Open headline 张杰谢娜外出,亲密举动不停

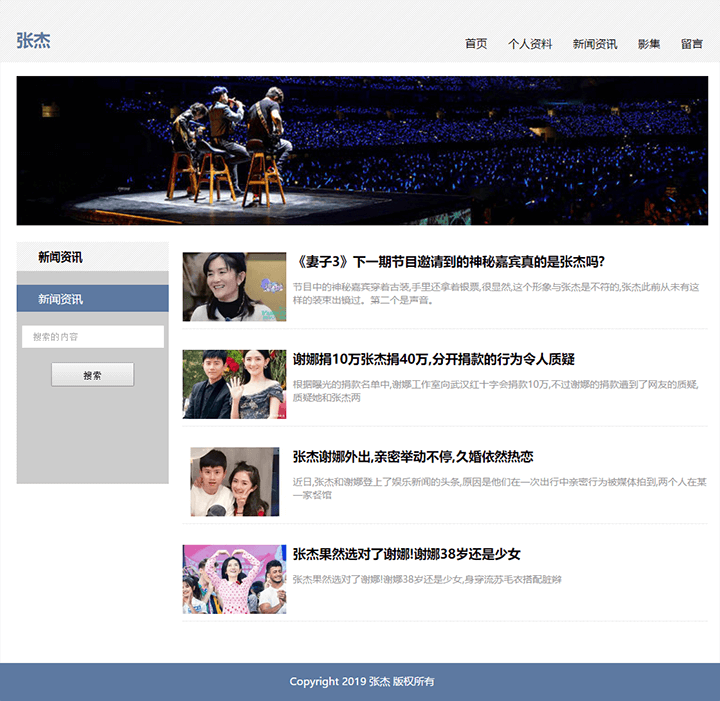pos(413,456)
